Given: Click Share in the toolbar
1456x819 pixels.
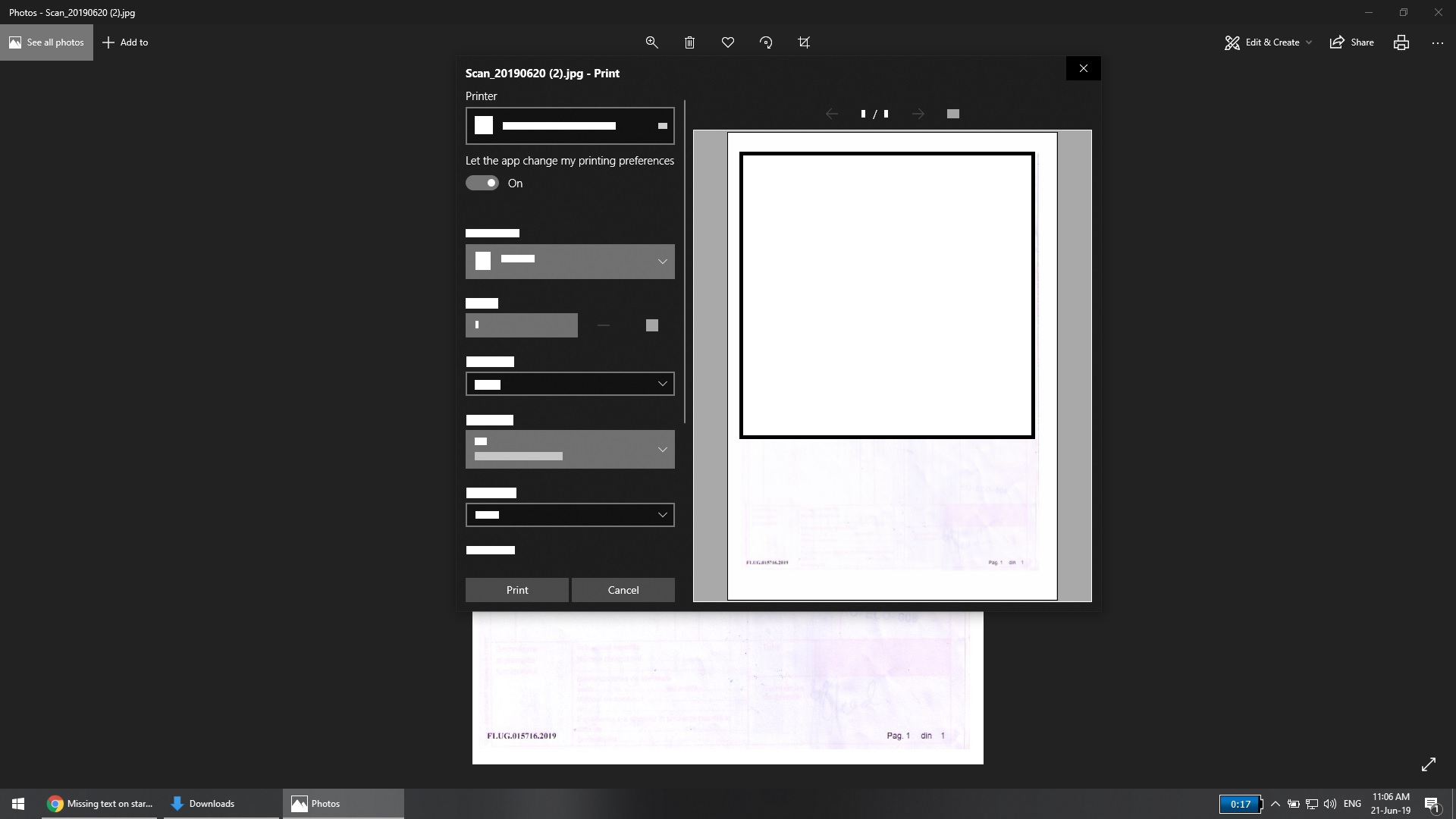Looking at the screenshot, I should [1352, 42].
